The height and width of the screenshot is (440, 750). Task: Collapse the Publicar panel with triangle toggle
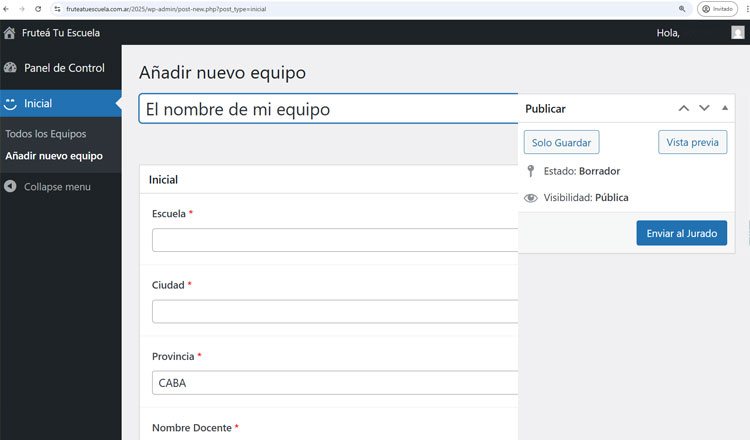(725, 108)
